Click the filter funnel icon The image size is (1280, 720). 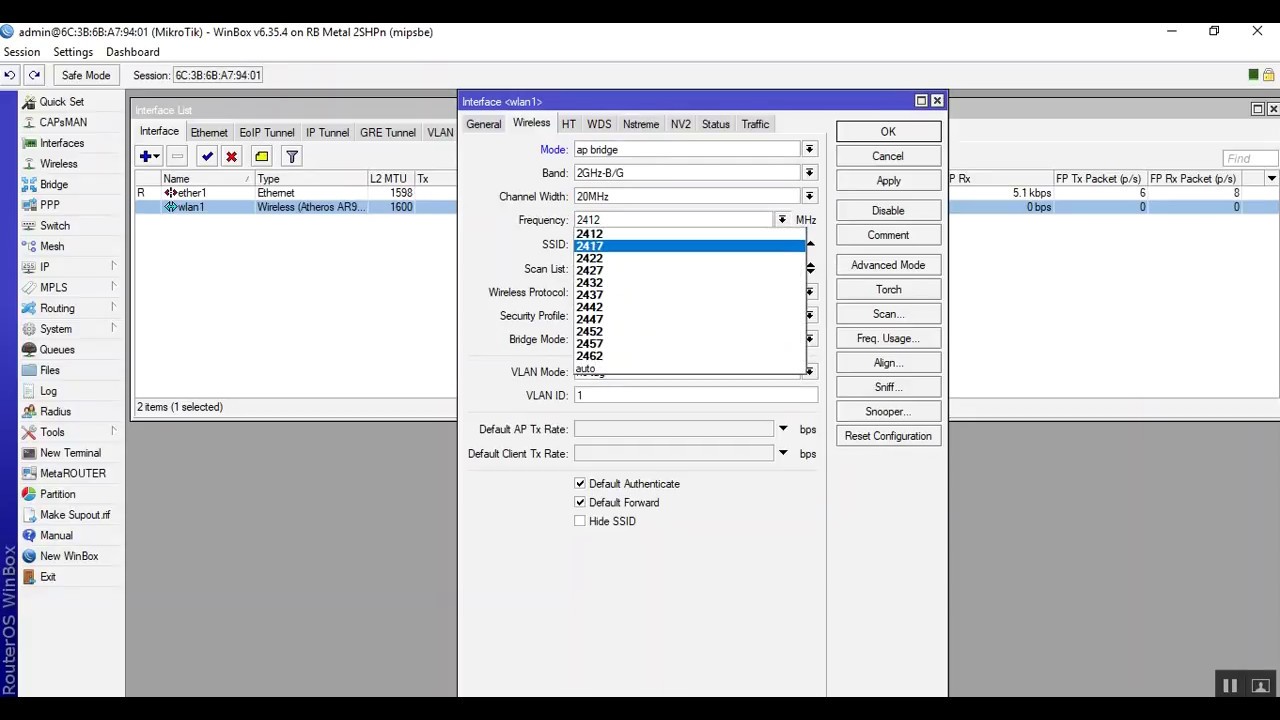tap(291, 156)
